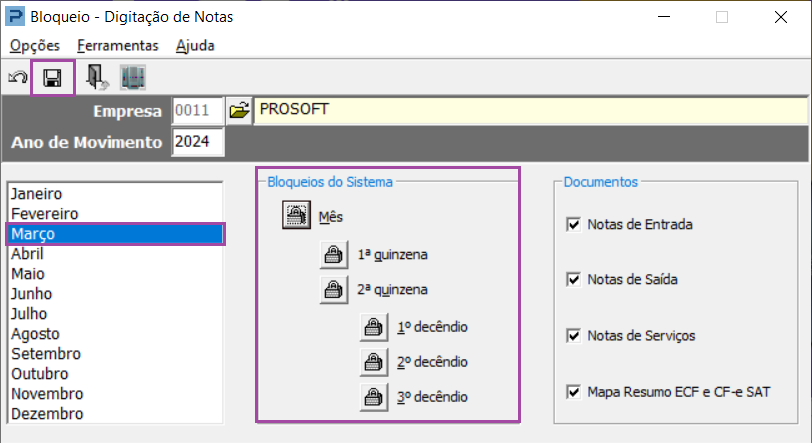Toggle Notas de Serviços checkbox
812x443 pixels.
573,336
